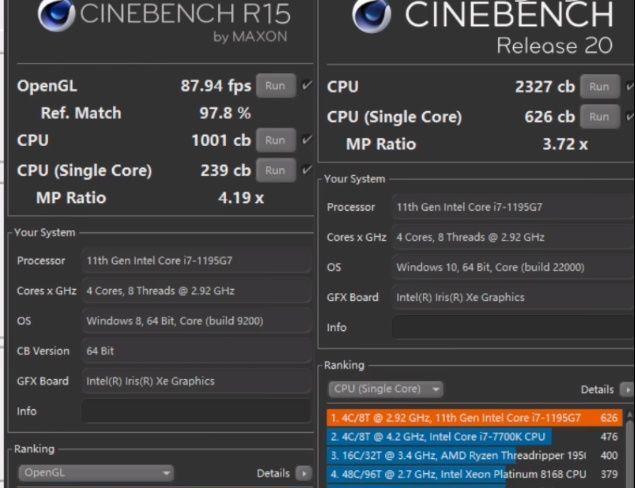This screenshot has height=488, width=635.
Task: Click R20 GFX Board value Iris Xe Graphics
Action: 513,297
